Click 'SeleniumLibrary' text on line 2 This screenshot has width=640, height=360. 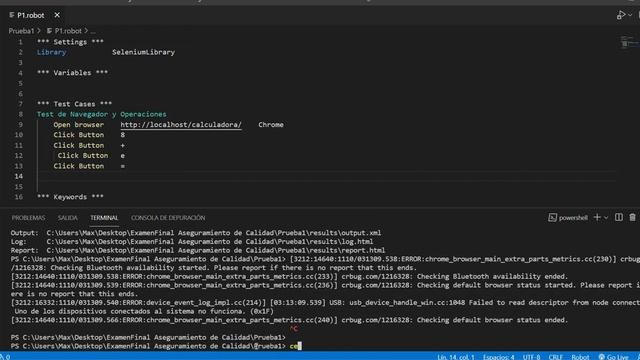coord(143,52)
